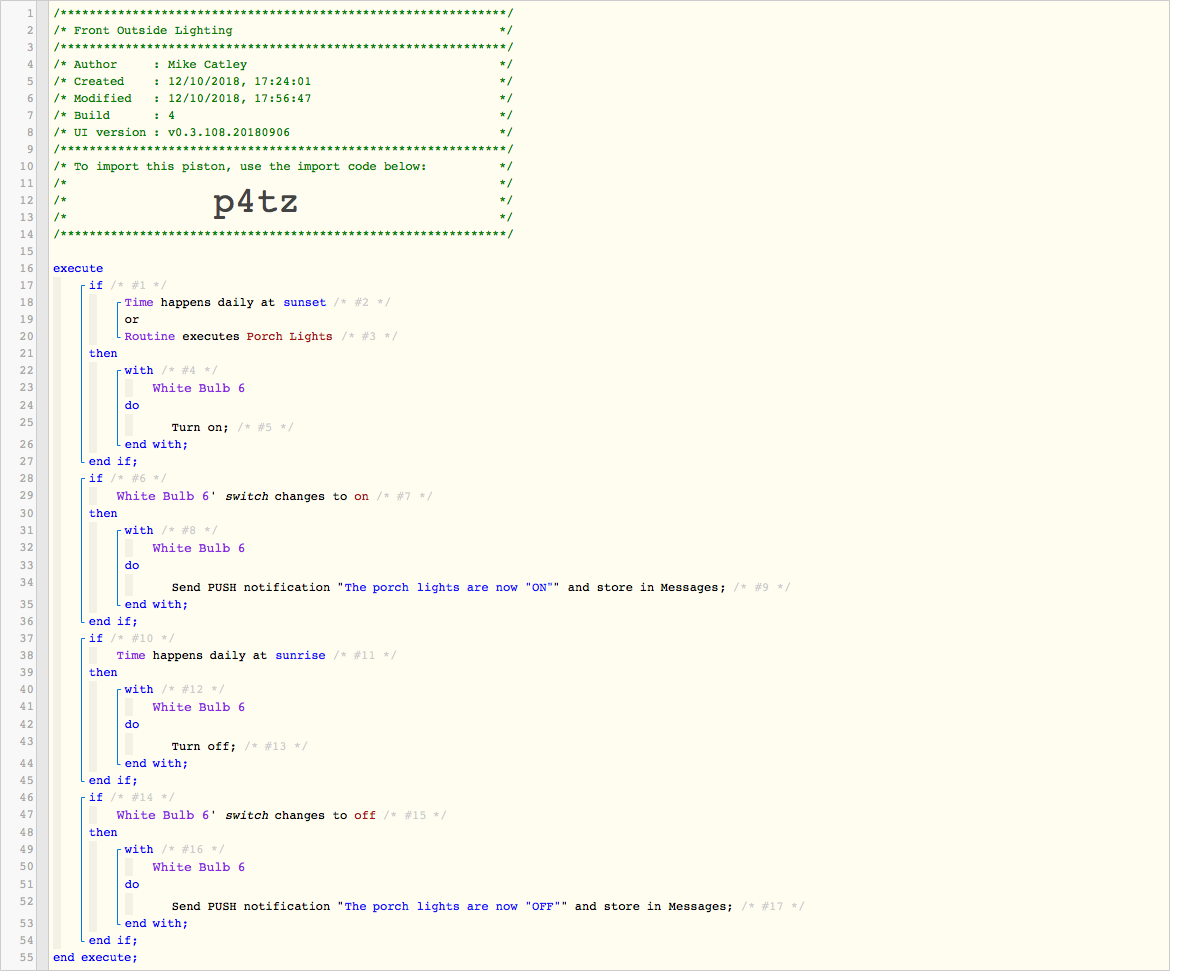Click the 'if' keyword with comment #10

96,638
